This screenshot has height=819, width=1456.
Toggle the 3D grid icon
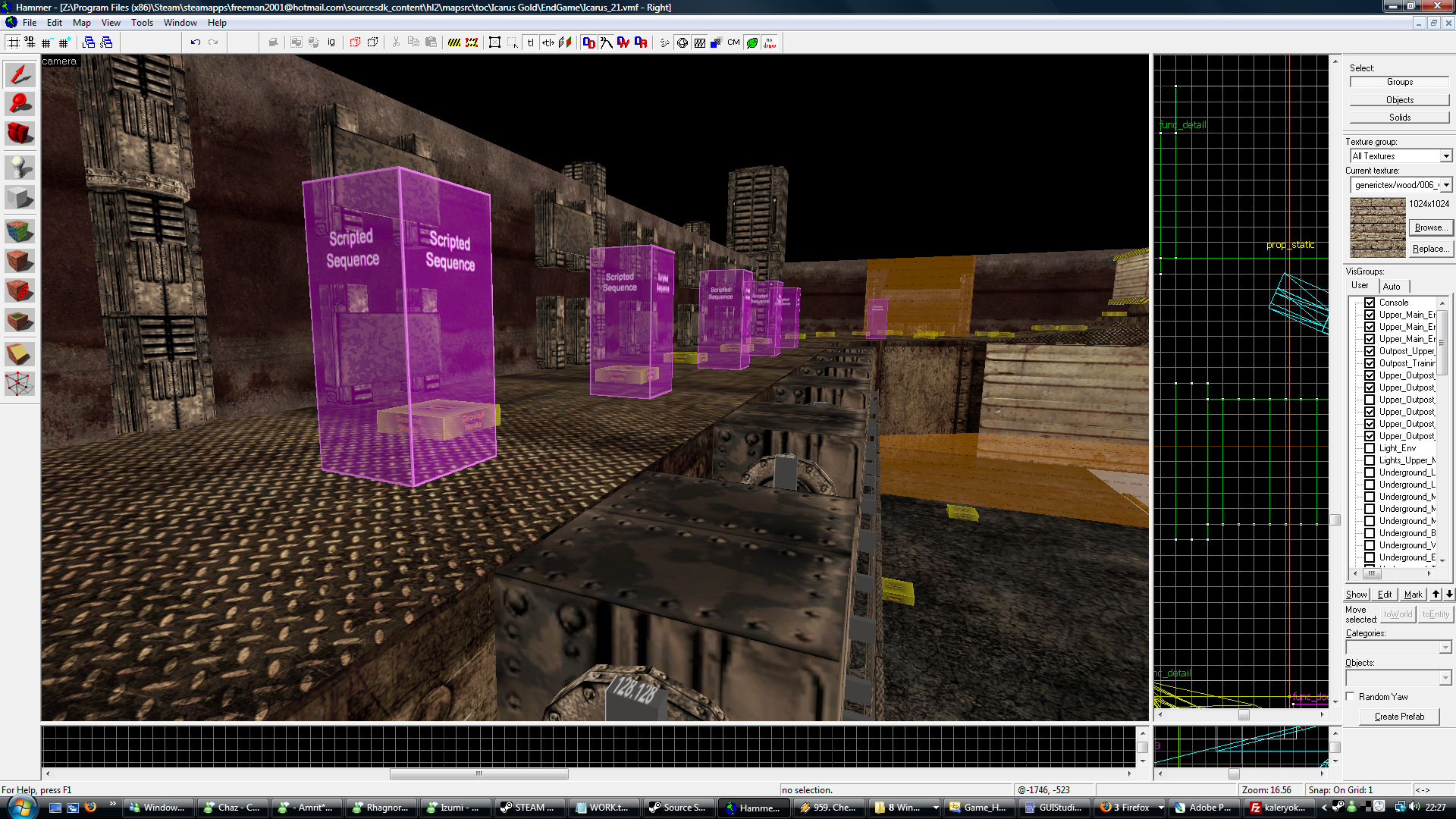click(30, 42)
